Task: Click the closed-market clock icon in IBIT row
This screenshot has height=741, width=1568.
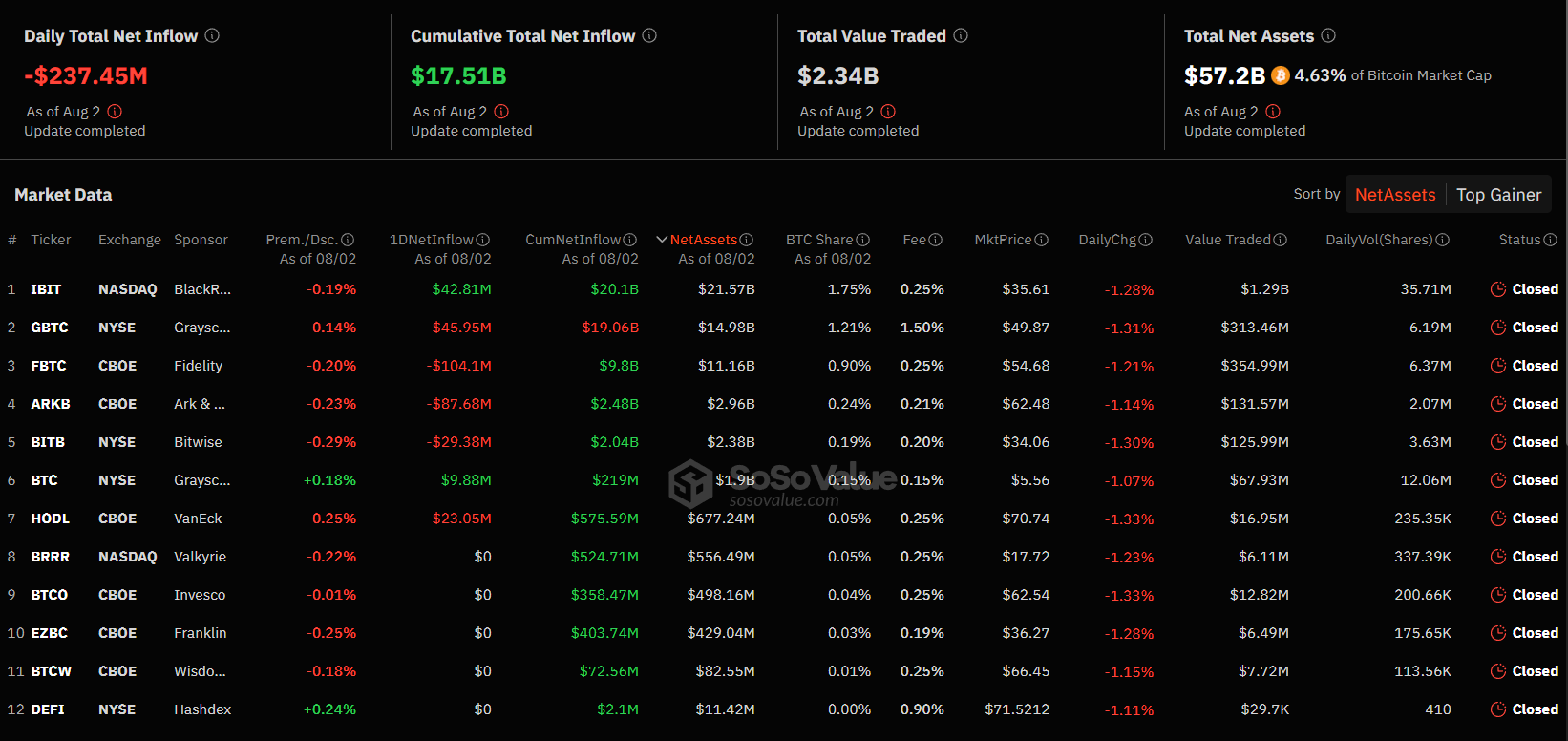Action: pyautogui.click(x=1498, y=289)
